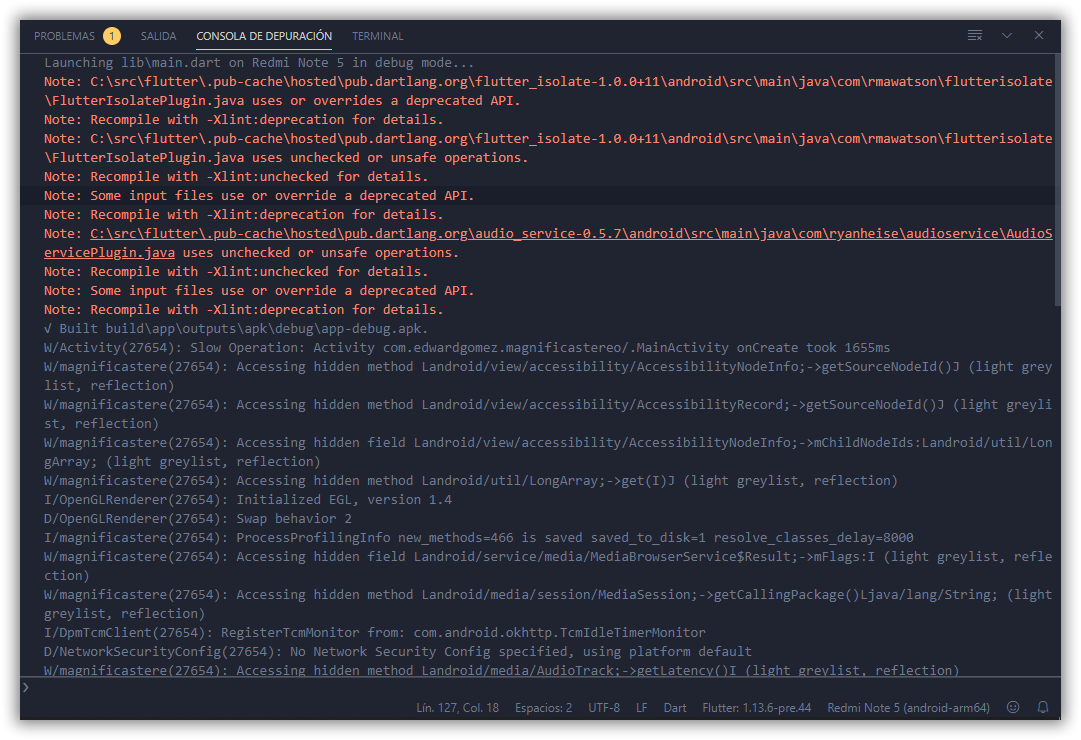Open the SALIDA tab
This screenshot has height=740, width=1081.
pyautogui.click(x=159, y=36)
